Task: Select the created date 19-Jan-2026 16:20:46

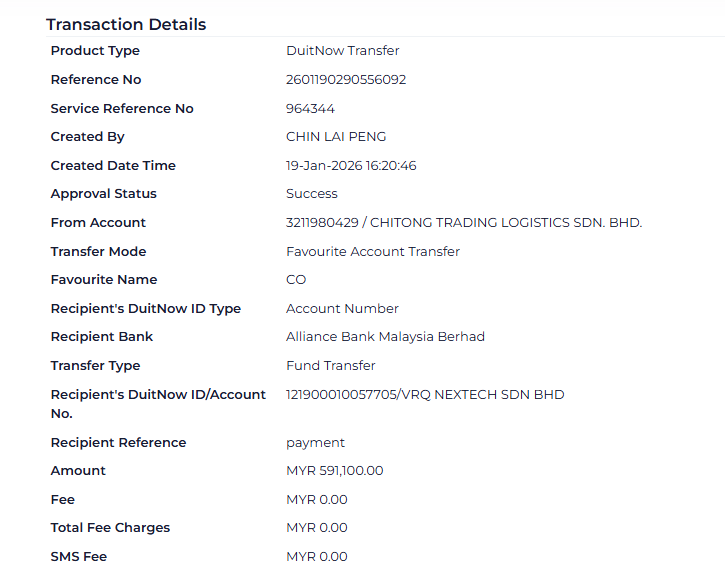Action: pyautogui.click(x=351, y=166)
